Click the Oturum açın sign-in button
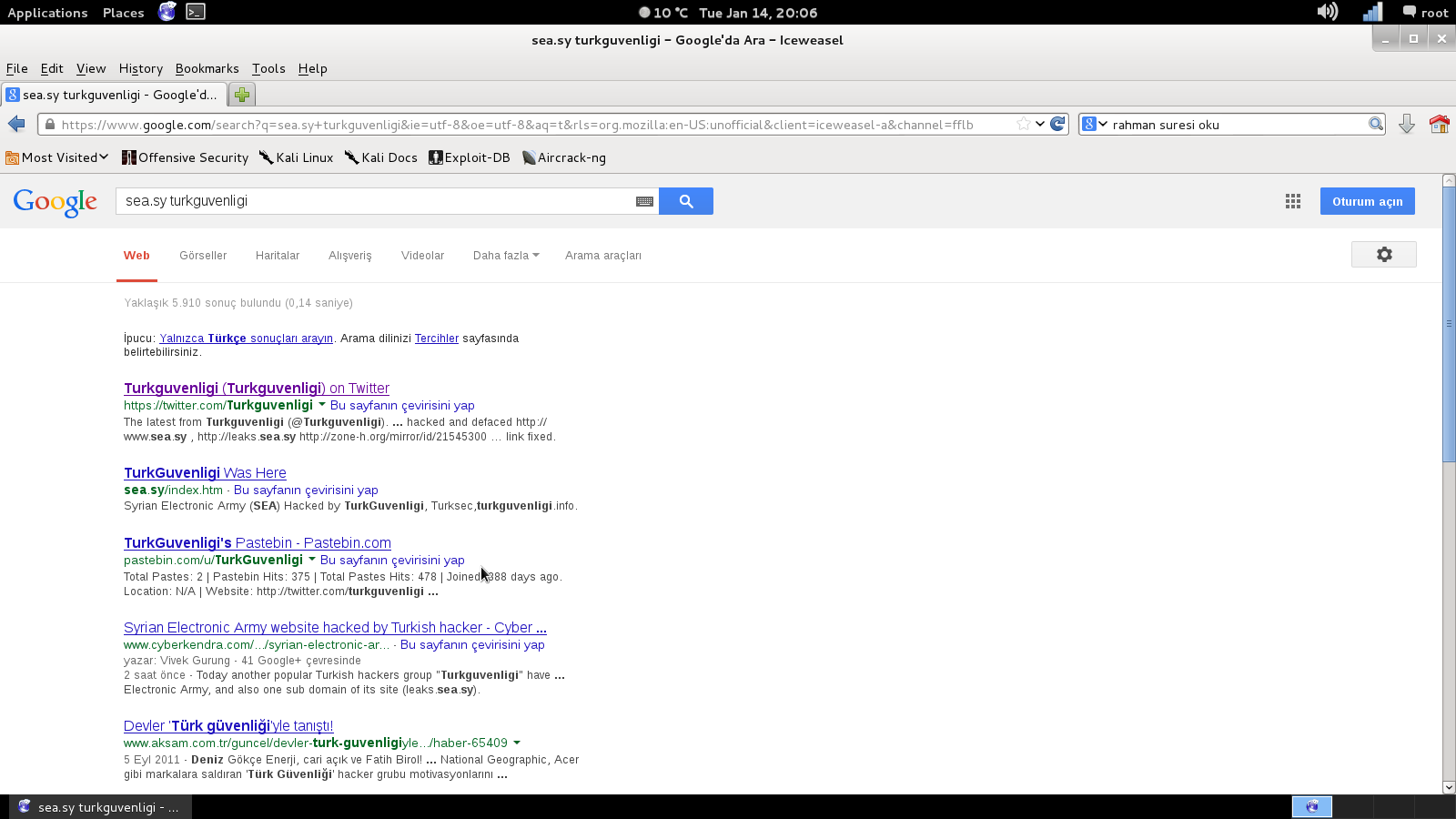 click(x=1368, y=201)
